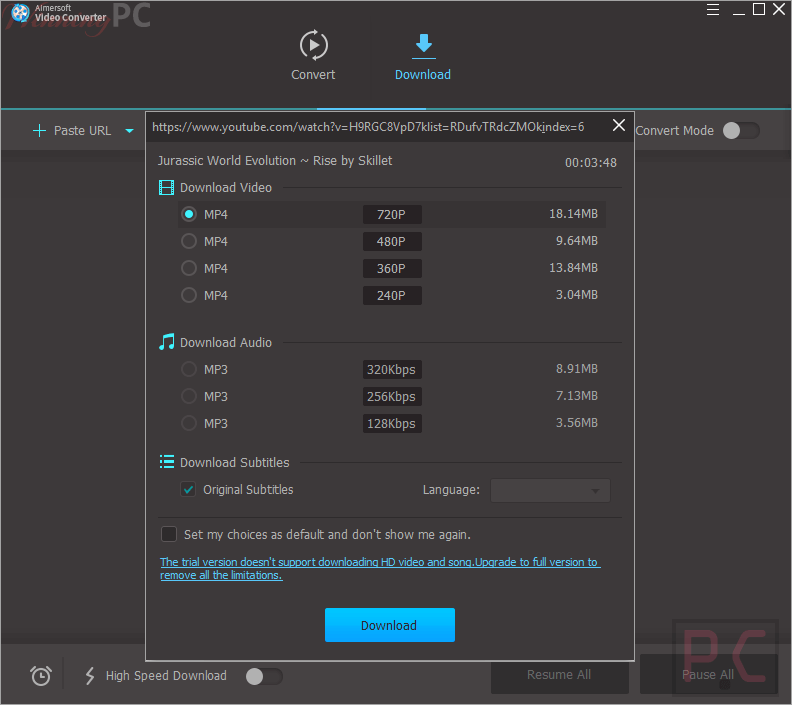Select MP4 360P video option
This screenshot has height=705, width=792.
pyautogui.click(x=189, y=268)
